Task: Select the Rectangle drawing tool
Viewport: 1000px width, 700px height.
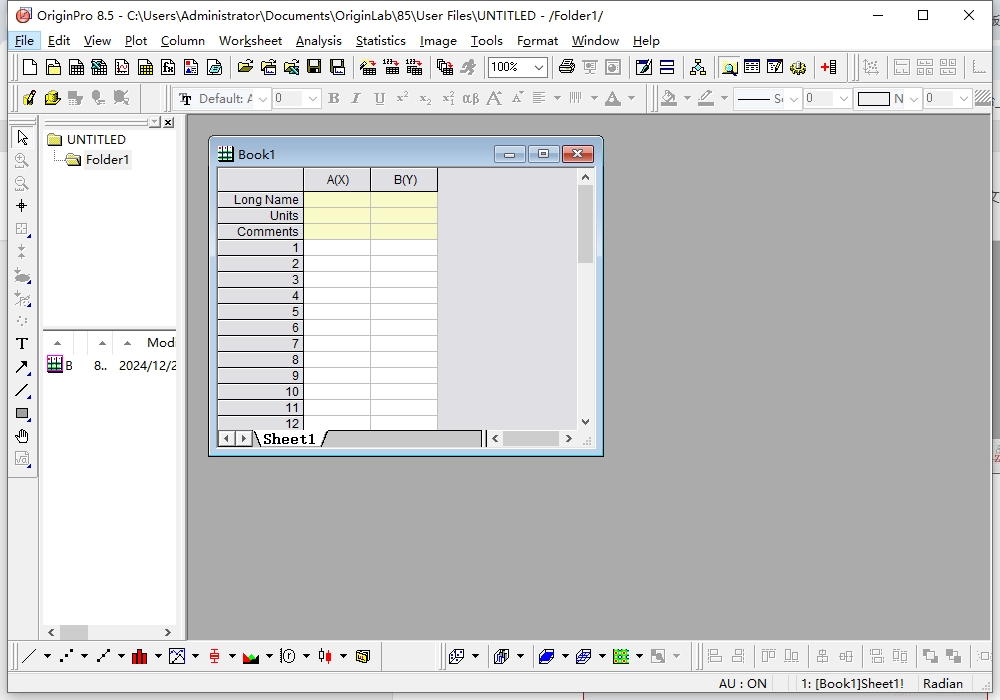Action: (x=22, y=413)
